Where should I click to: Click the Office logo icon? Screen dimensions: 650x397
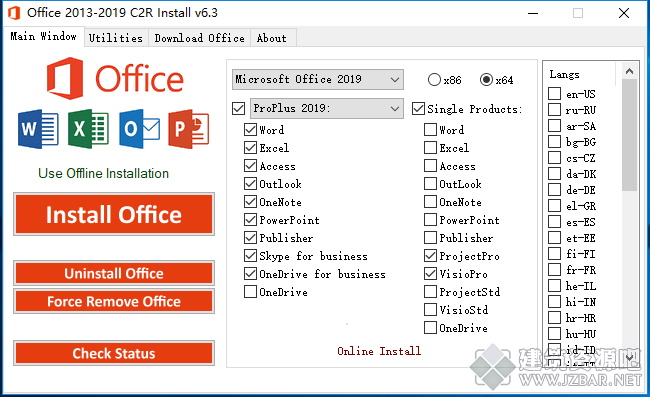[x=65, y=79]
